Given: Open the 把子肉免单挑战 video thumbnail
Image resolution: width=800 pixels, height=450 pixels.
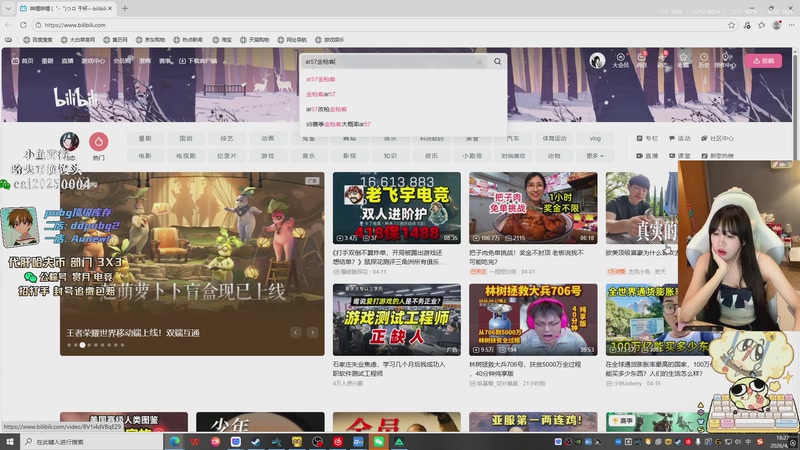Looking at the screenshot, I should [533, 208].
